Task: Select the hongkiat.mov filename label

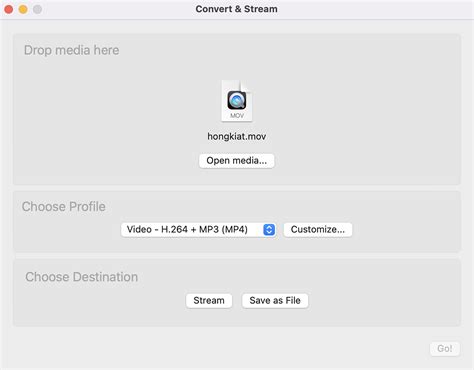Action: click(237, 136)
